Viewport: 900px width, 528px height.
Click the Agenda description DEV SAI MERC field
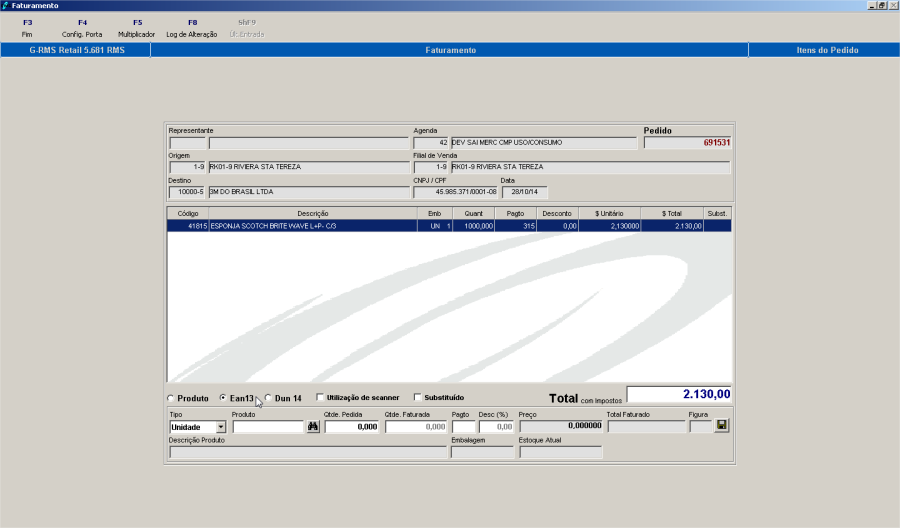(544, 143)
